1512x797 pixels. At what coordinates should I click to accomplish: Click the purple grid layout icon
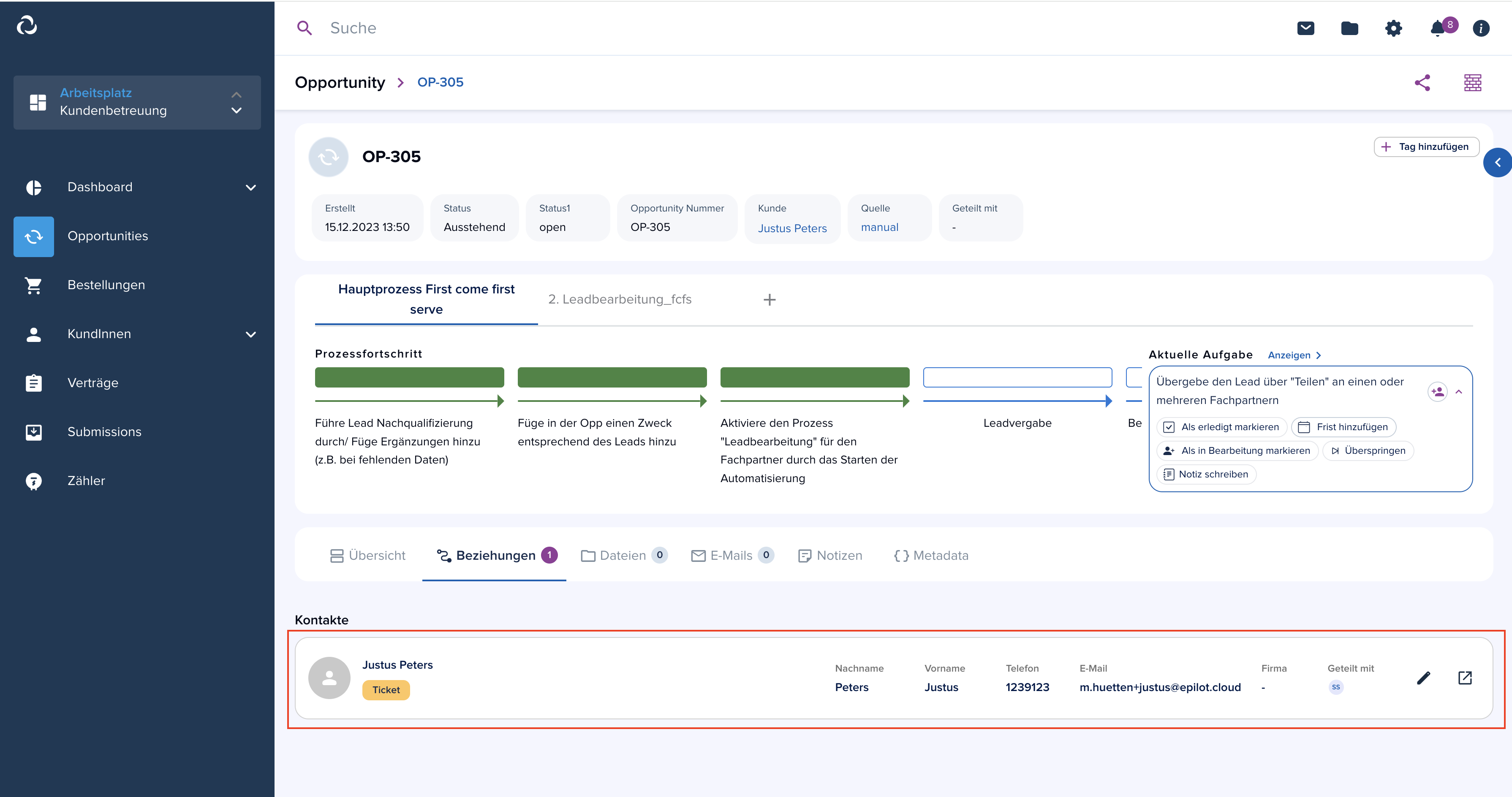pos(1472,83)
